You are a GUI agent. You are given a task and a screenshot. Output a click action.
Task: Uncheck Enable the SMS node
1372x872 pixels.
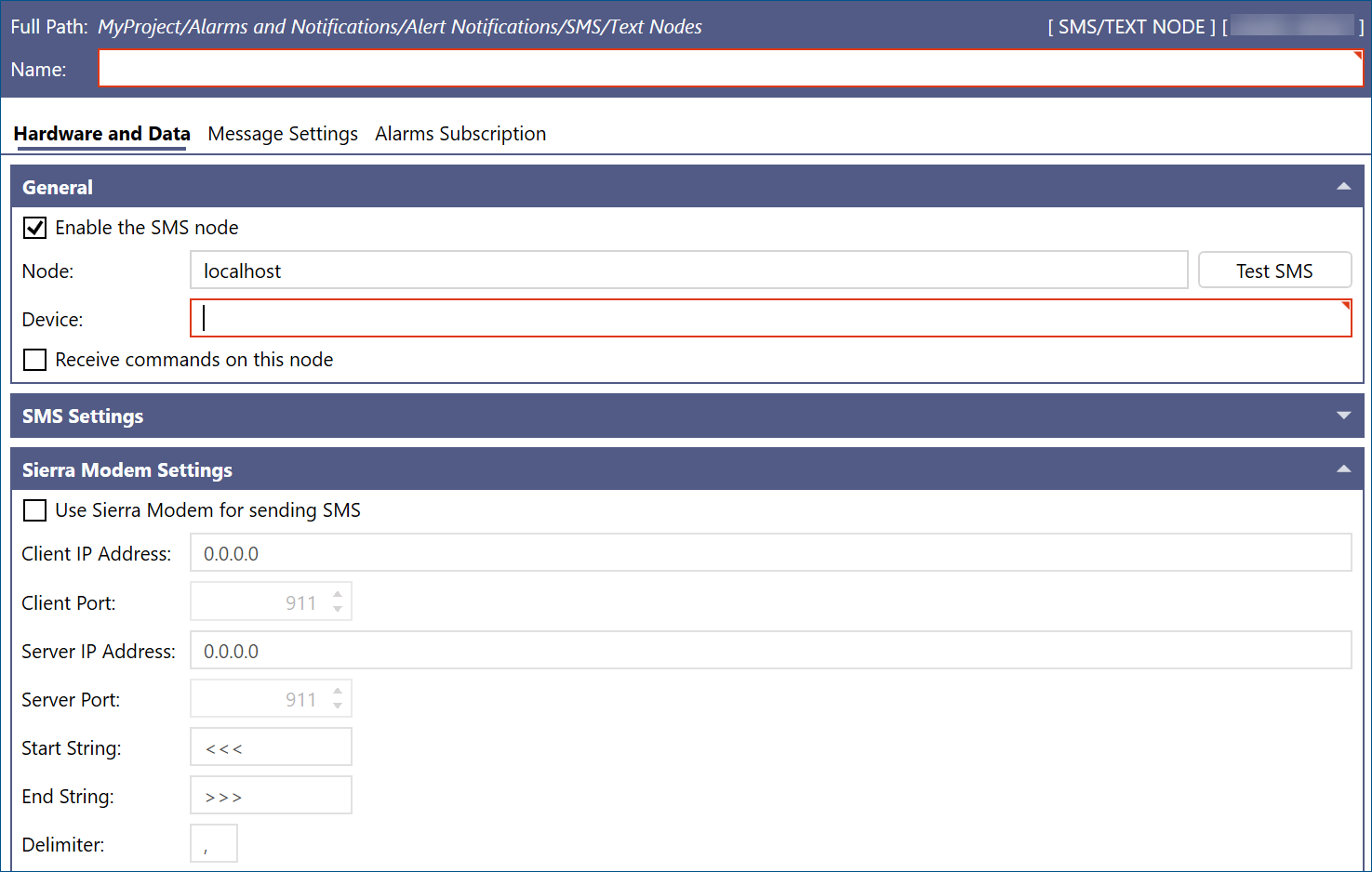coord(34,228)
